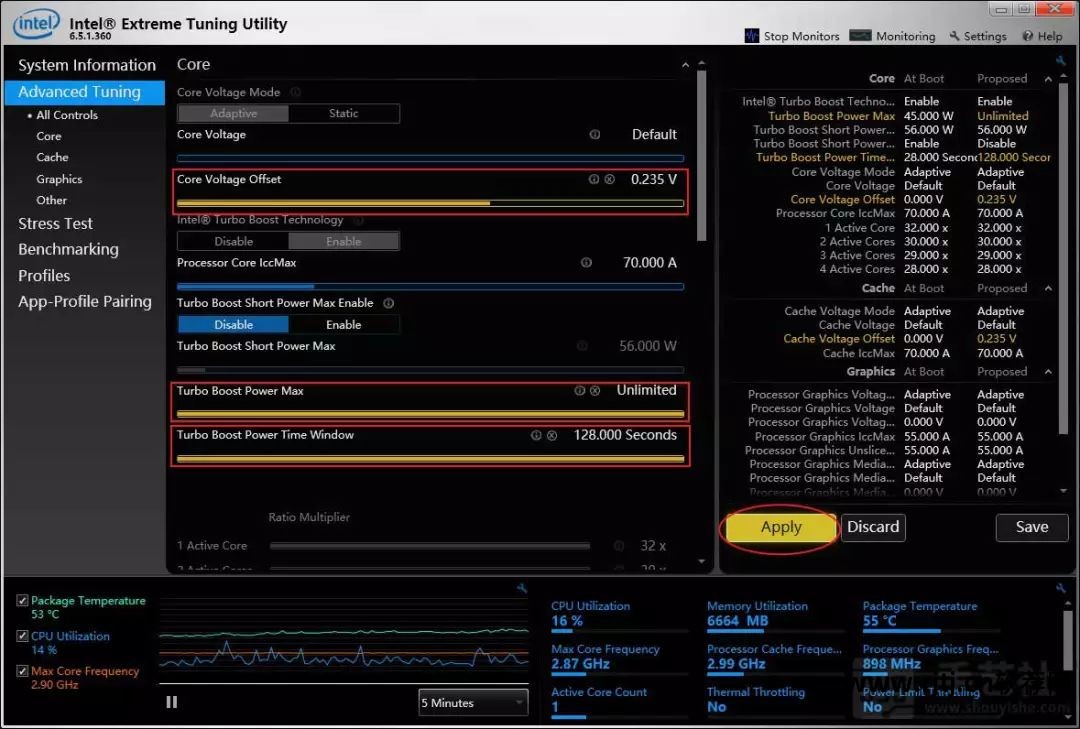Viewport: 1080px width, 729px height.
Task: Click the Save button
Action: (1032, 527)
